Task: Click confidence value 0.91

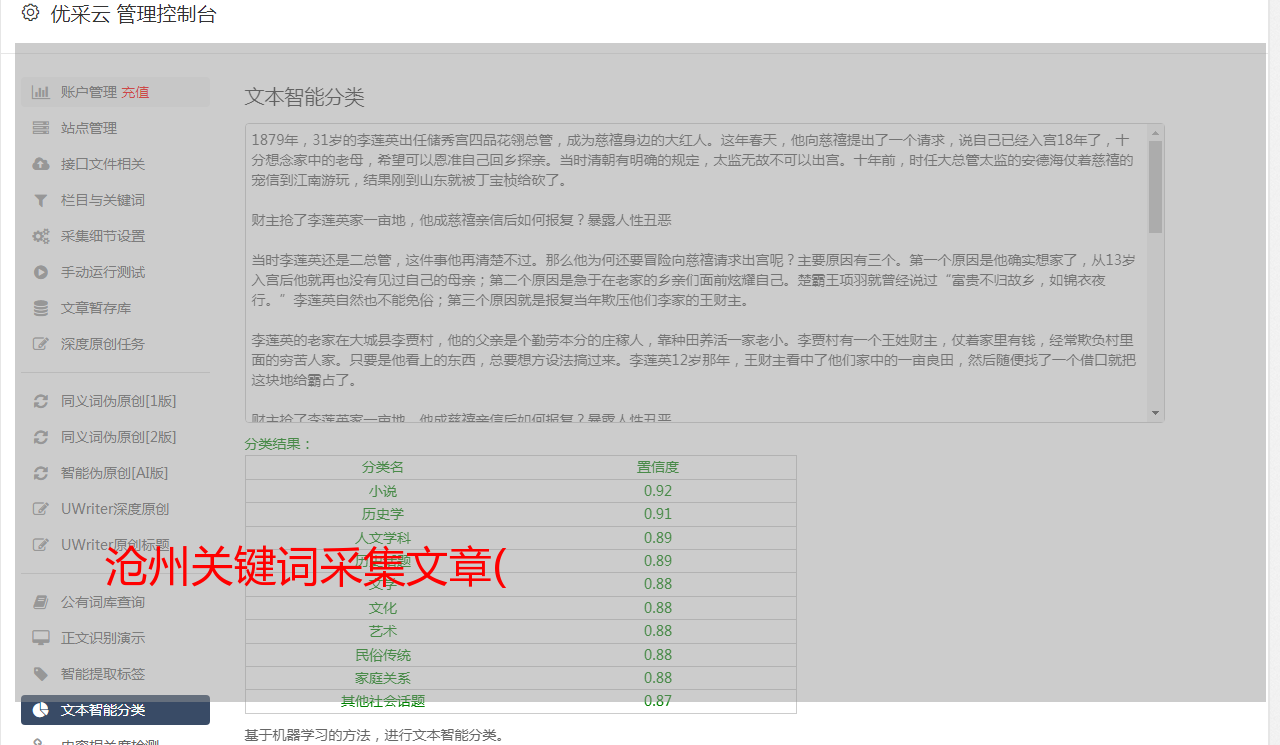Action: tap(658, 514)
